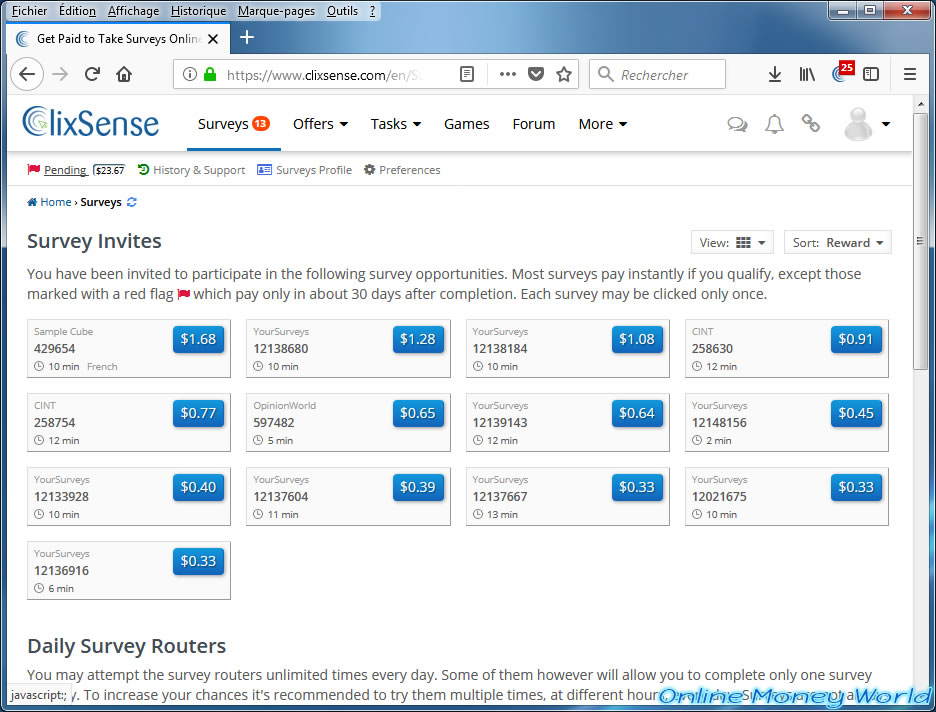This screenshot has width=936, height=712.
Task: Start the $0.65 OpinionWorld survey
Action: tap(418, 413)
